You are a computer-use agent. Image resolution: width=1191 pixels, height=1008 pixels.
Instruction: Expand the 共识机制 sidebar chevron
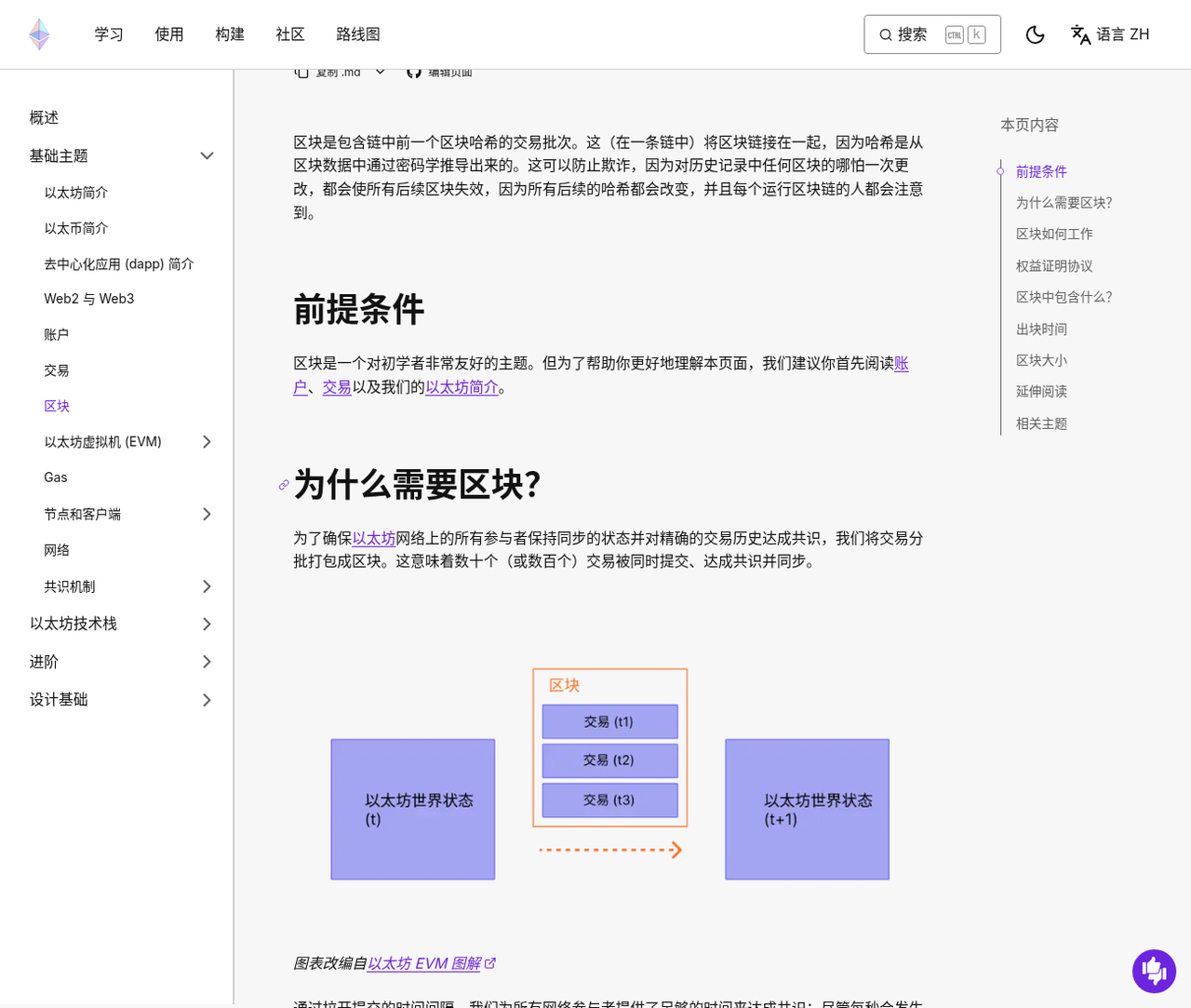(207, 586)
